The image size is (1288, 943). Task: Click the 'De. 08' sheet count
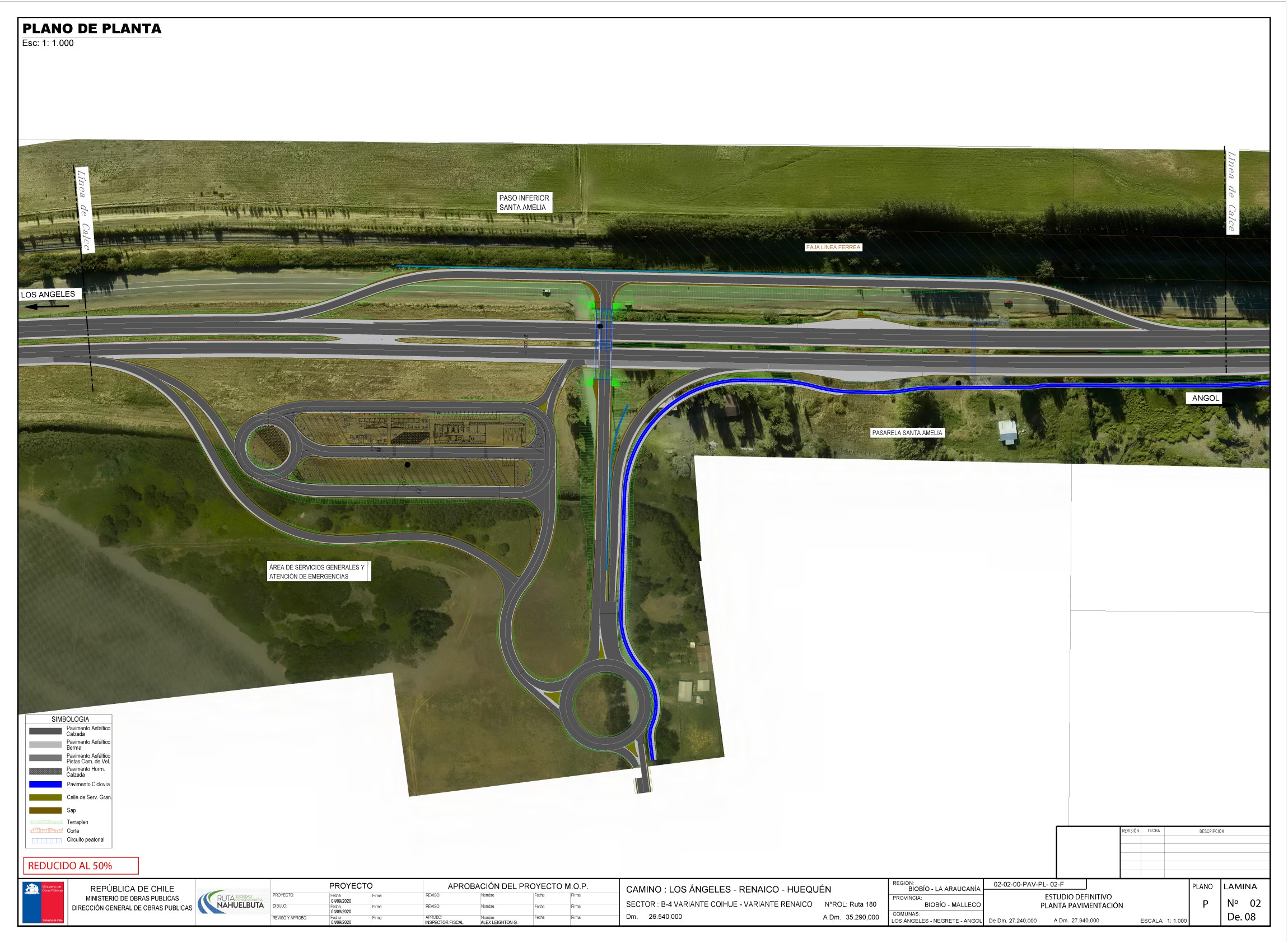pyautogui.click(x=1241, y=917)
